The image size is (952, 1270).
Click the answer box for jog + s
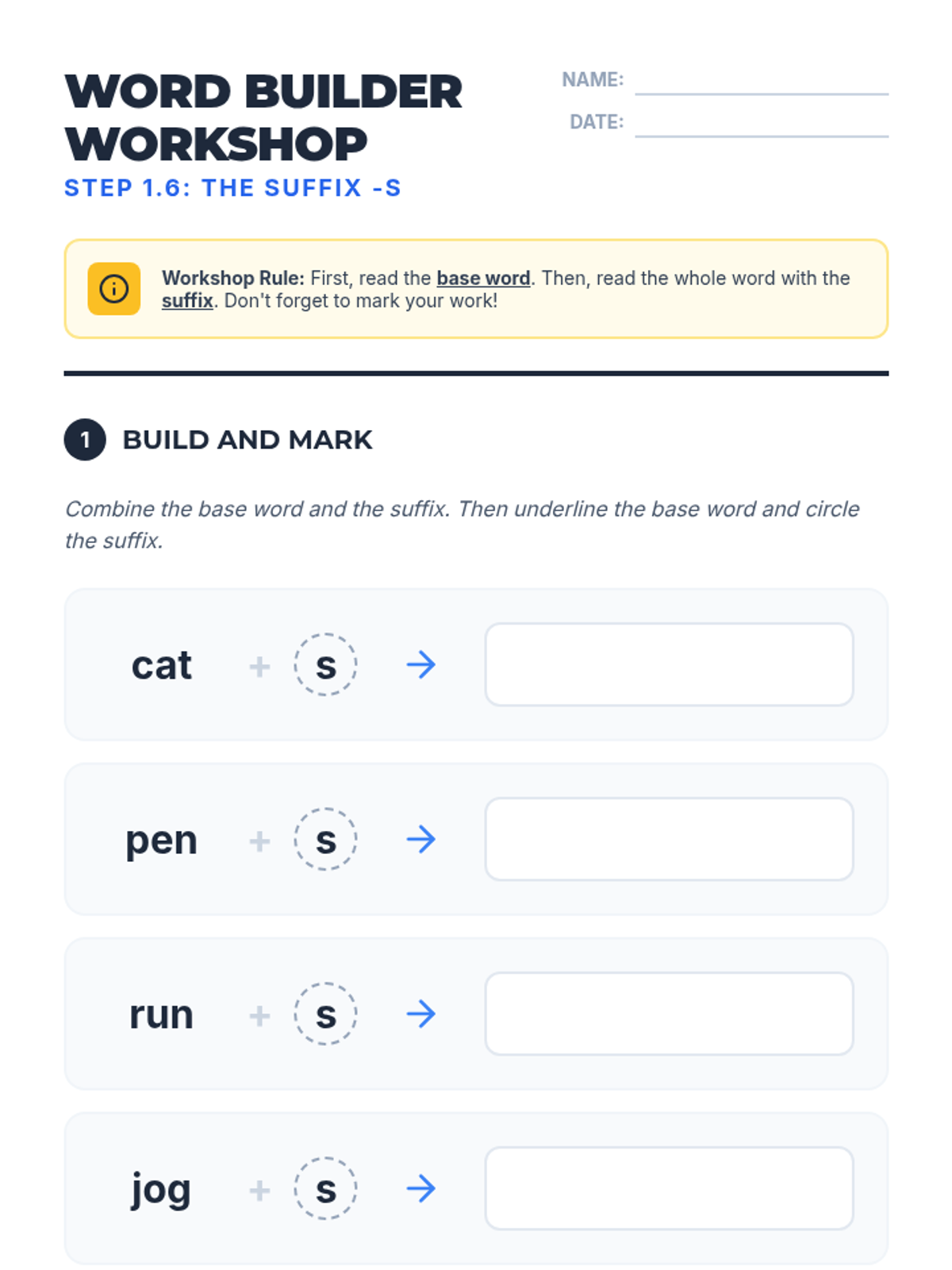click(670, 1188)
